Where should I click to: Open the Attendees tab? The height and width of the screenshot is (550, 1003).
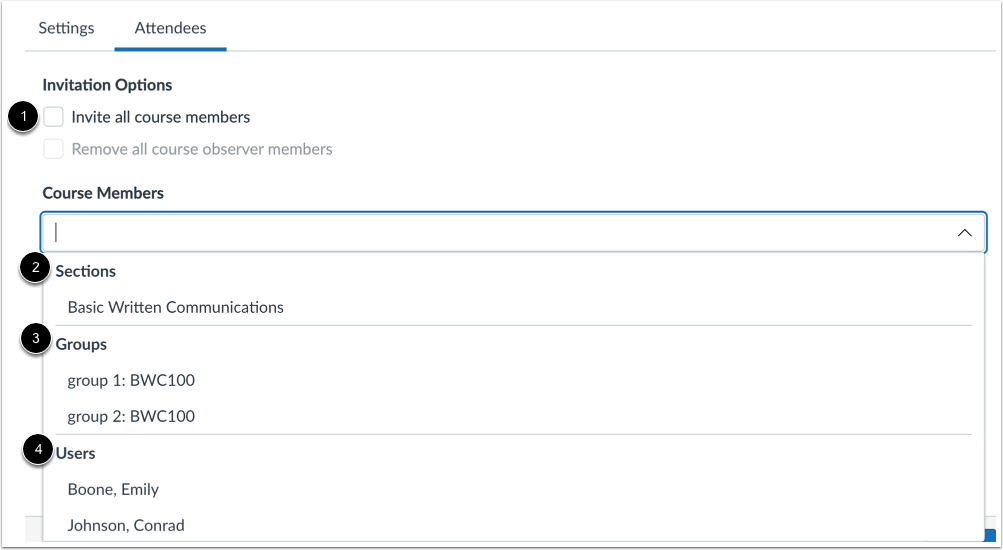171,28
